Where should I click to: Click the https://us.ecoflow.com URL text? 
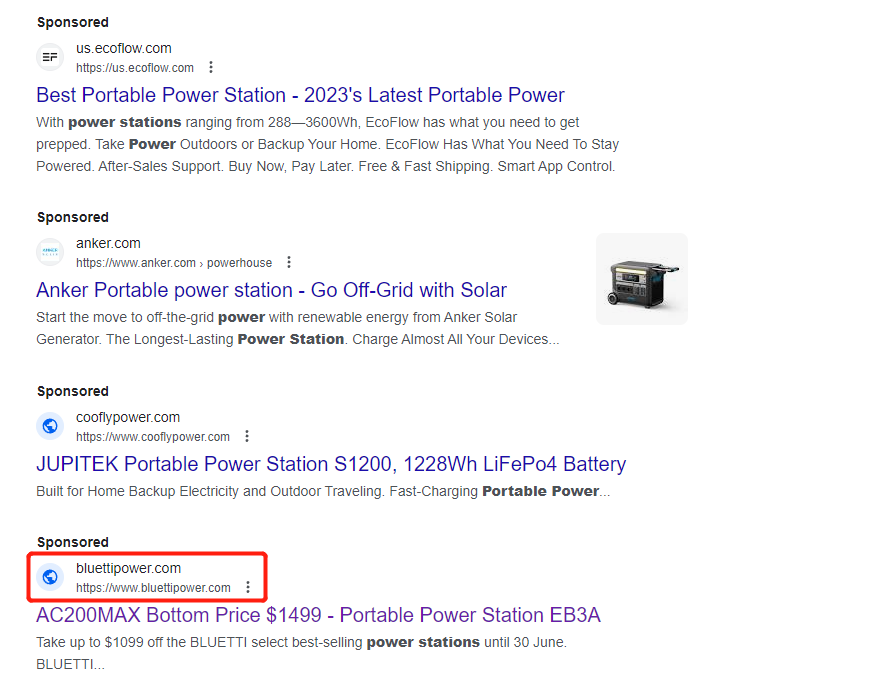click(135, 68)
